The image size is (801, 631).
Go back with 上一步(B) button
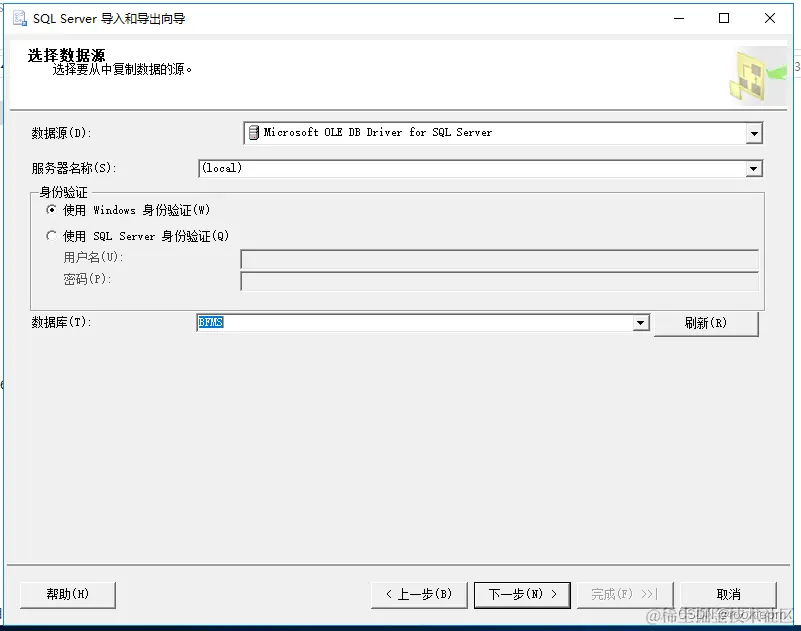coord(419,595)
